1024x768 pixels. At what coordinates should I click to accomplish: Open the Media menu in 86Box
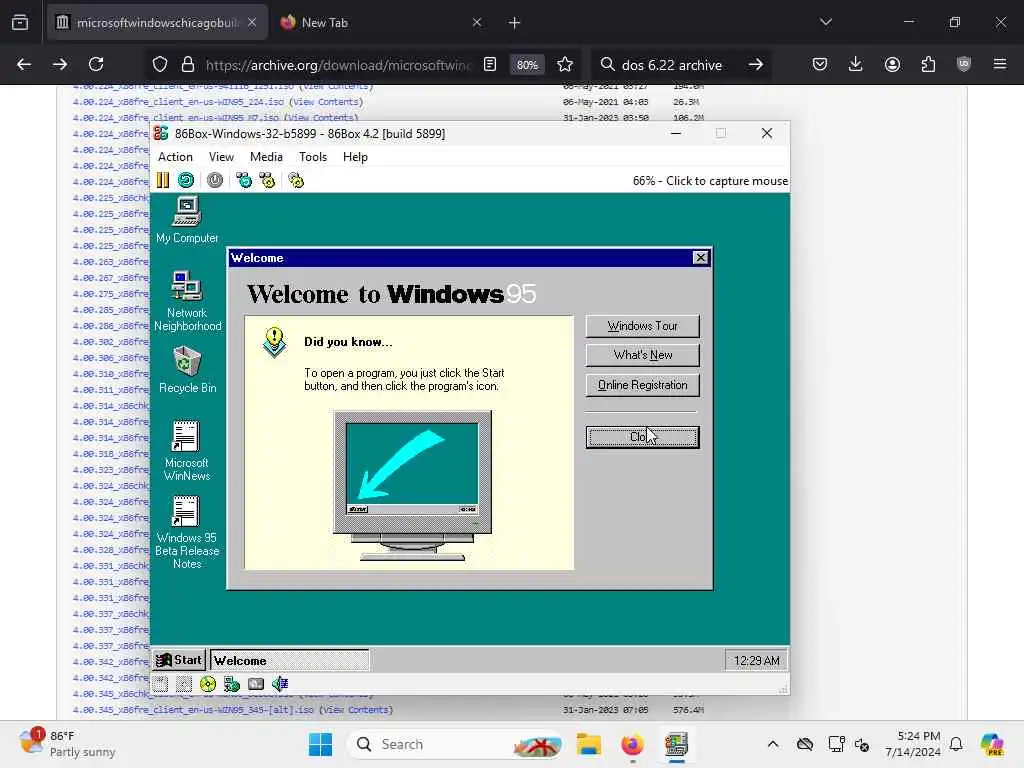(266, 157)
